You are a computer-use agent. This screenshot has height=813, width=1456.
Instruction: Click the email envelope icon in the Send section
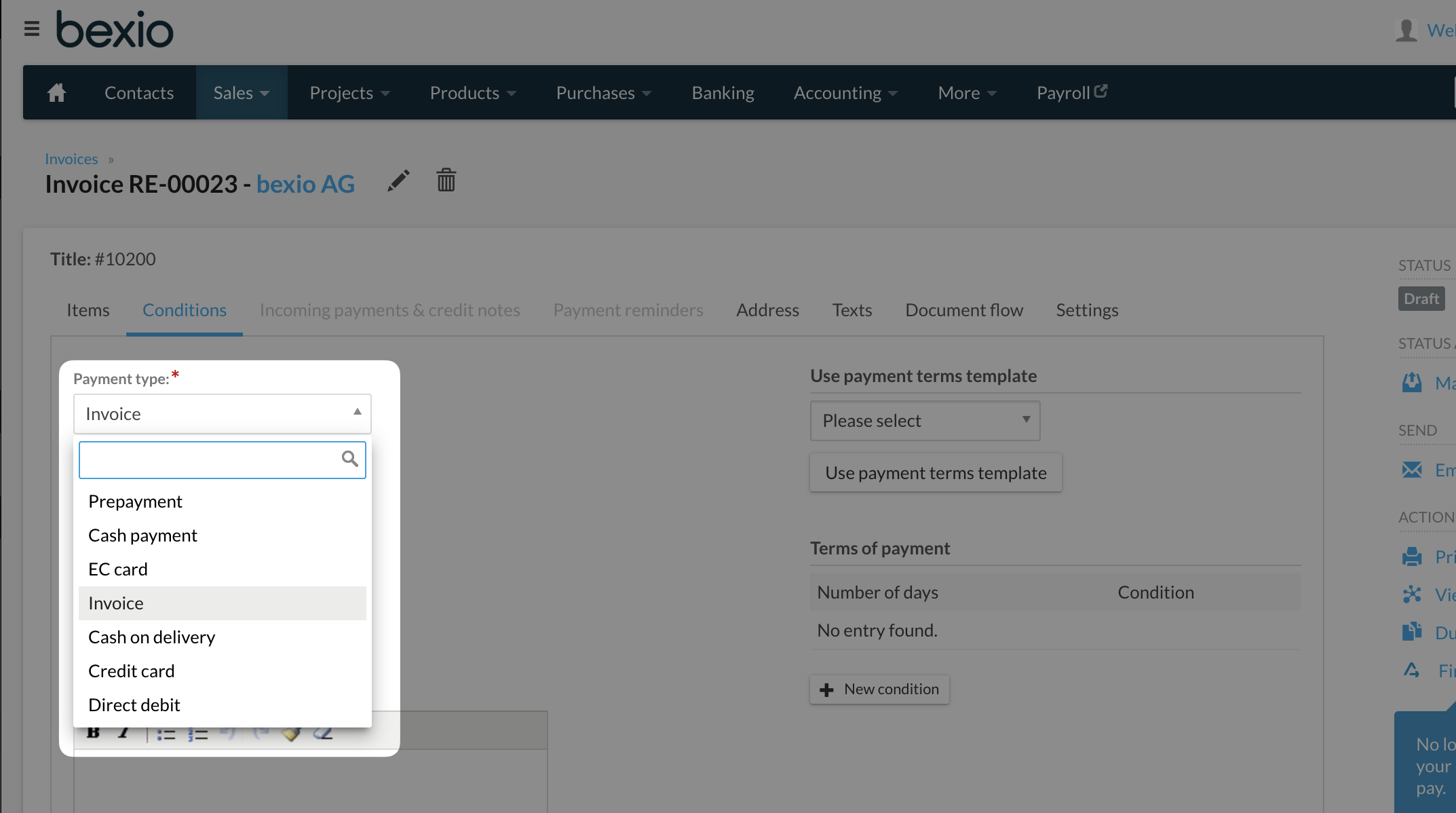1412,470
